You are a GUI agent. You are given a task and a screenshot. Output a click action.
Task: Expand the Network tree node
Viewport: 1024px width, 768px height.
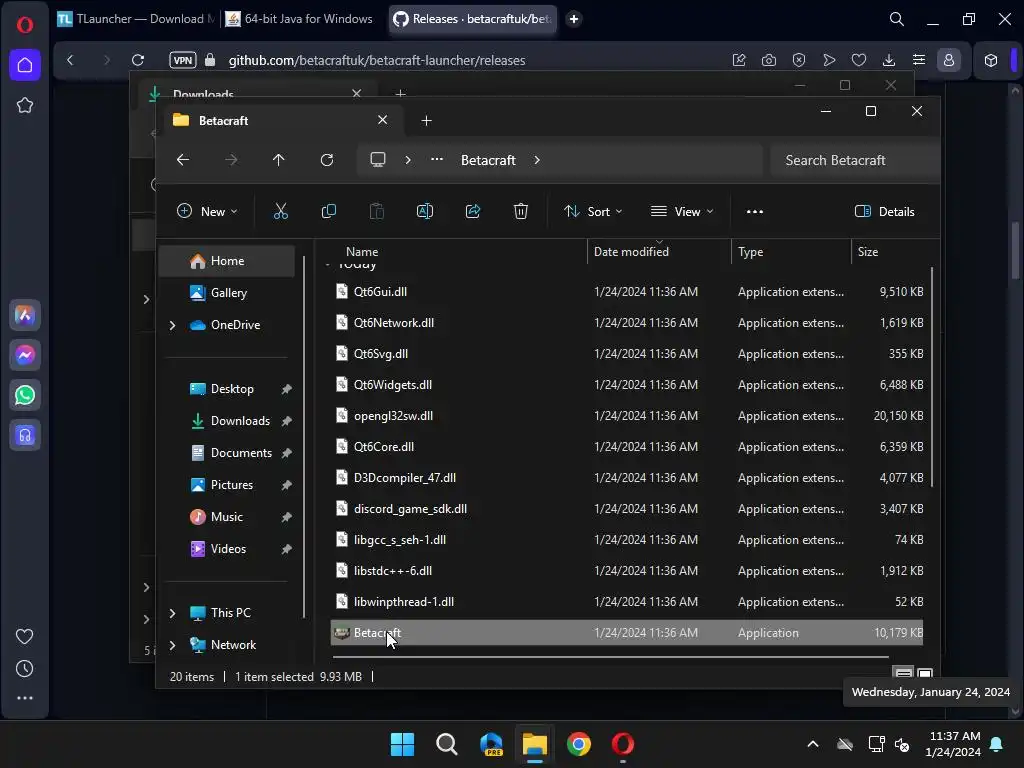[172, 645]
